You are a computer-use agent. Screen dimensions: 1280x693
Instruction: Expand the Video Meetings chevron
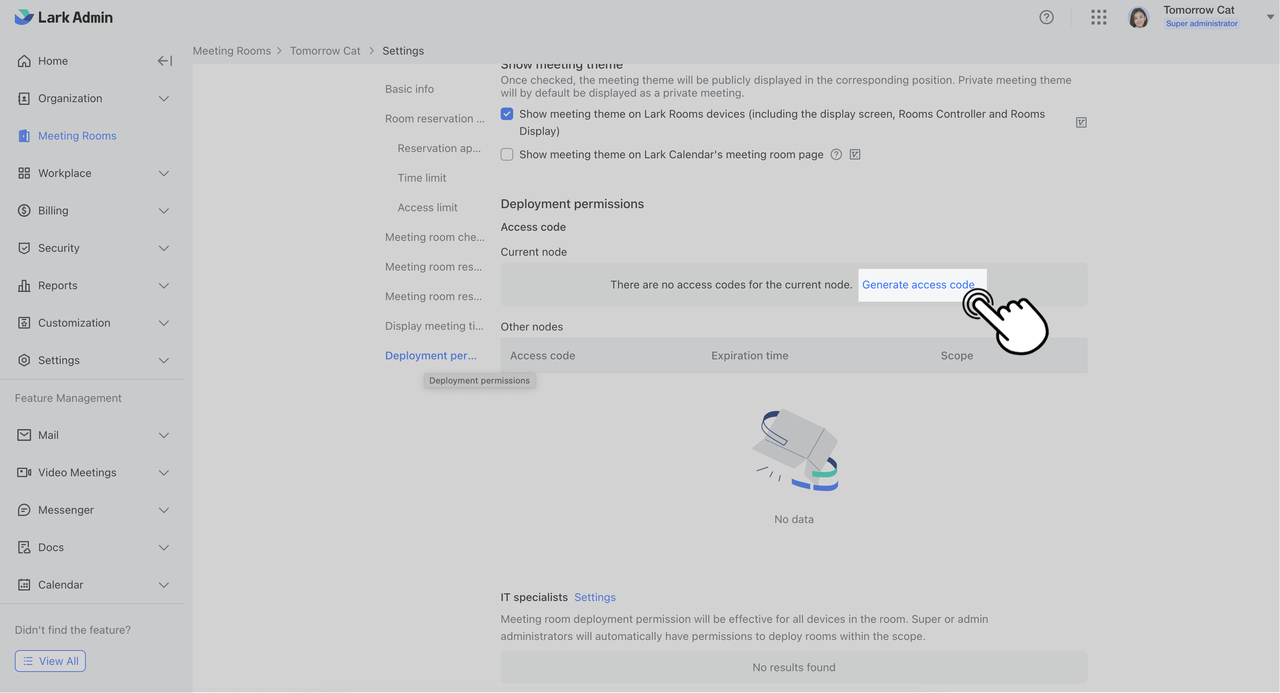pos(164,473)
